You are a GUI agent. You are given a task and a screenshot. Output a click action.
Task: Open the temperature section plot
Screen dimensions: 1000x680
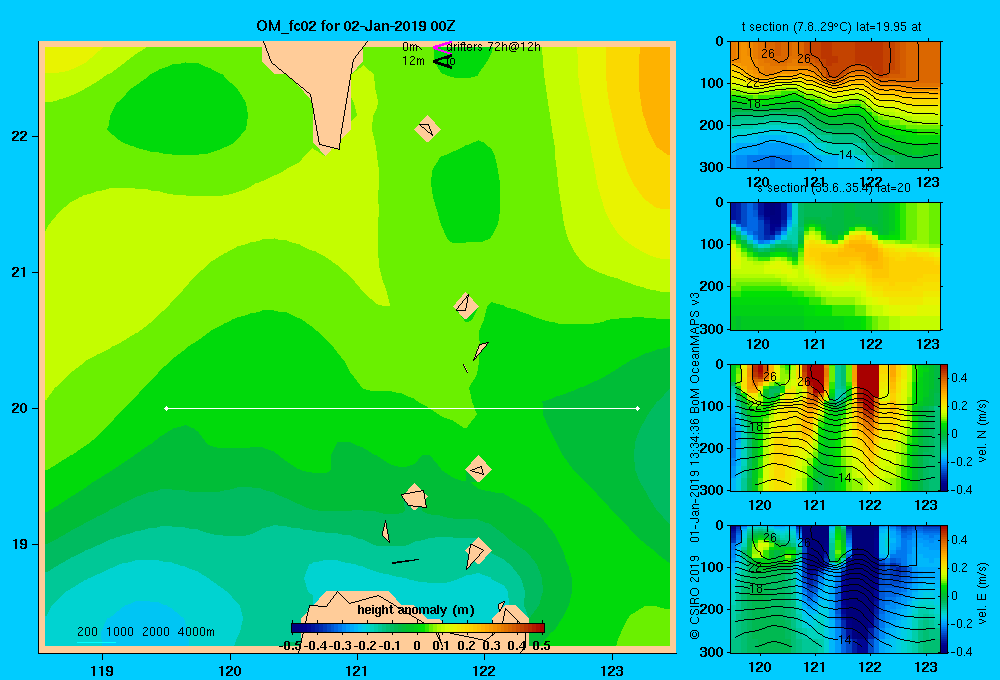pyautogui.click(x=835, y=105)
